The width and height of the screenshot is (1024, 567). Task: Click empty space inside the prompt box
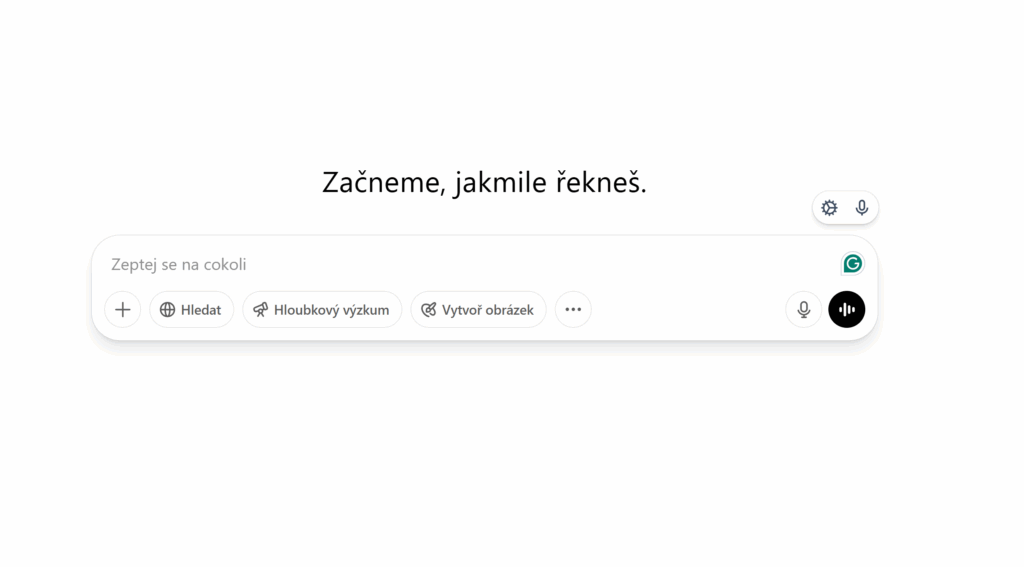[686, 310]
